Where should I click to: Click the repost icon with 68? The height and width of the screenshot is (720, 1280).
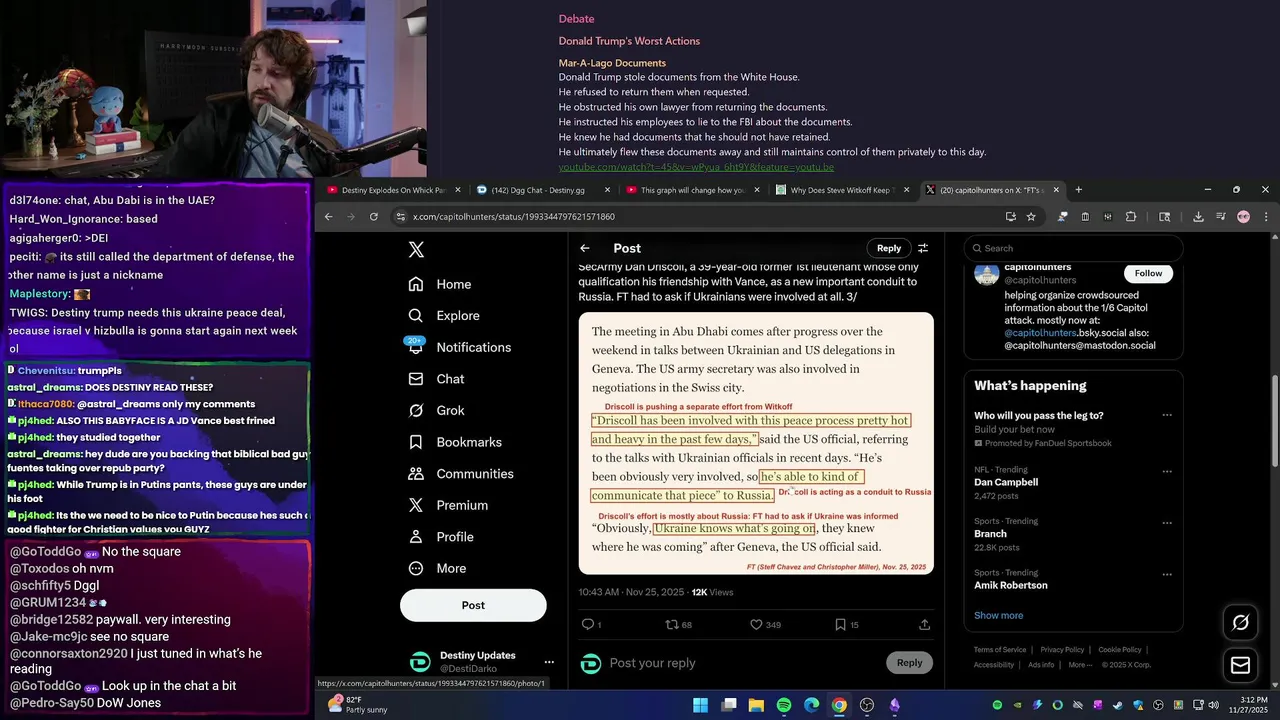tap(672, 624)
